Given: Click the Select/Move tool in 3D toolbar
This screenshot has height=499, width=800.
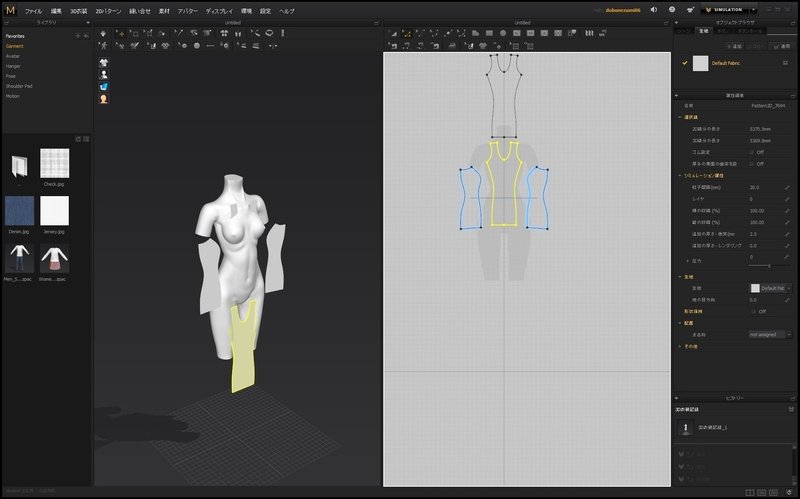Looking at the screenshot, I should (120, 33).
